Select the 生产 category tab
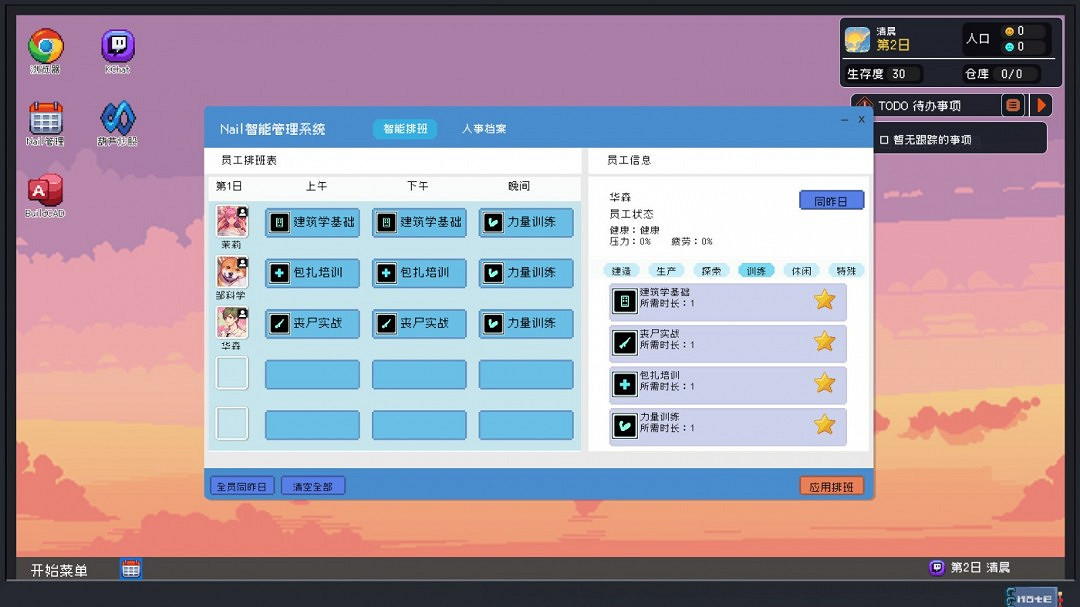The height and width of the screenshot is (607, 1080). click(x=666, y=270)
